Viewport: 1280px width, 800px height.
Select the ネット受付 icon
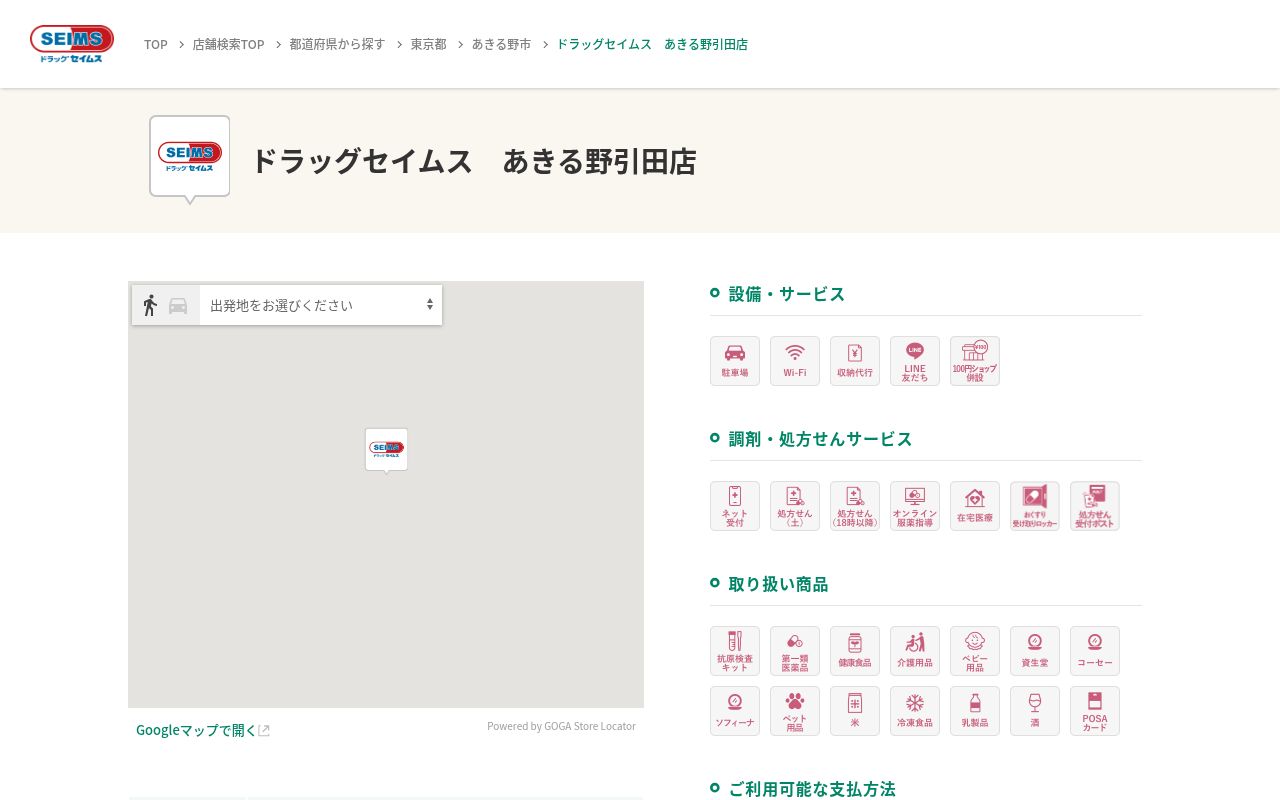[735, 506]
